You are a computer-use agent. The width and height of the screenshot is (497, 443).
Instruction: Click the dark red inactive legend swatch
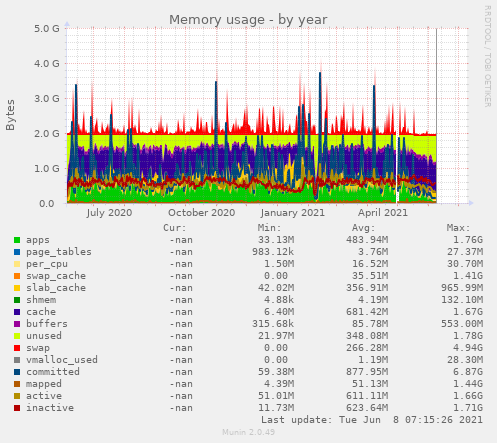click(17, 408)
